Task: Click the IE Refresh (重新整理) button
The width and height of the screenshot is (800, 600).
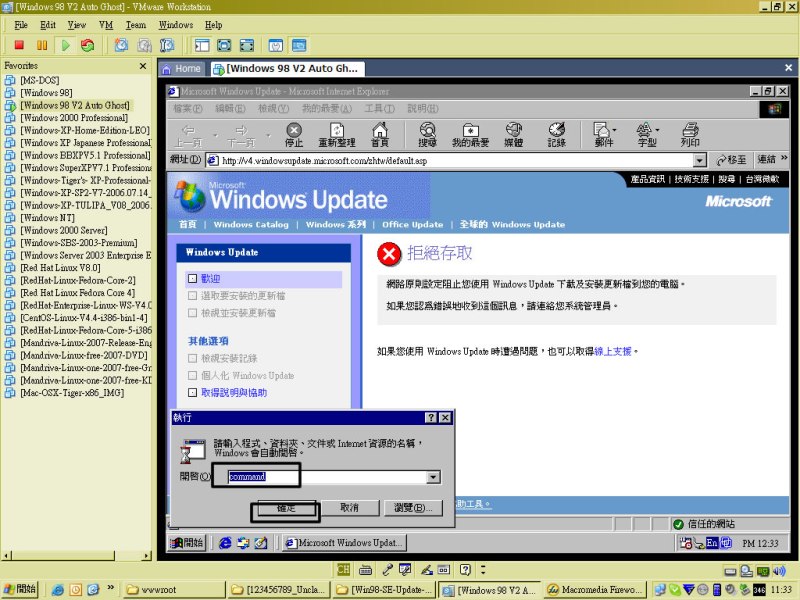Action: coord(337,135)
